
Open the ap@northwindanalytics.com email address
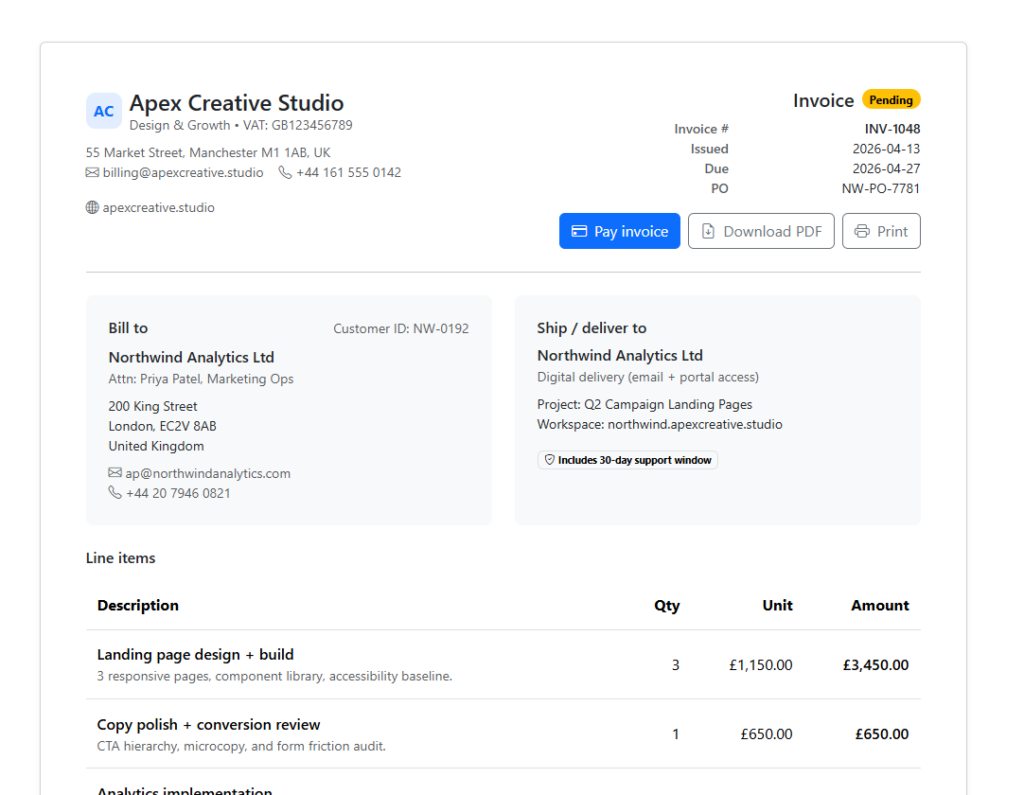coord(208,473)
